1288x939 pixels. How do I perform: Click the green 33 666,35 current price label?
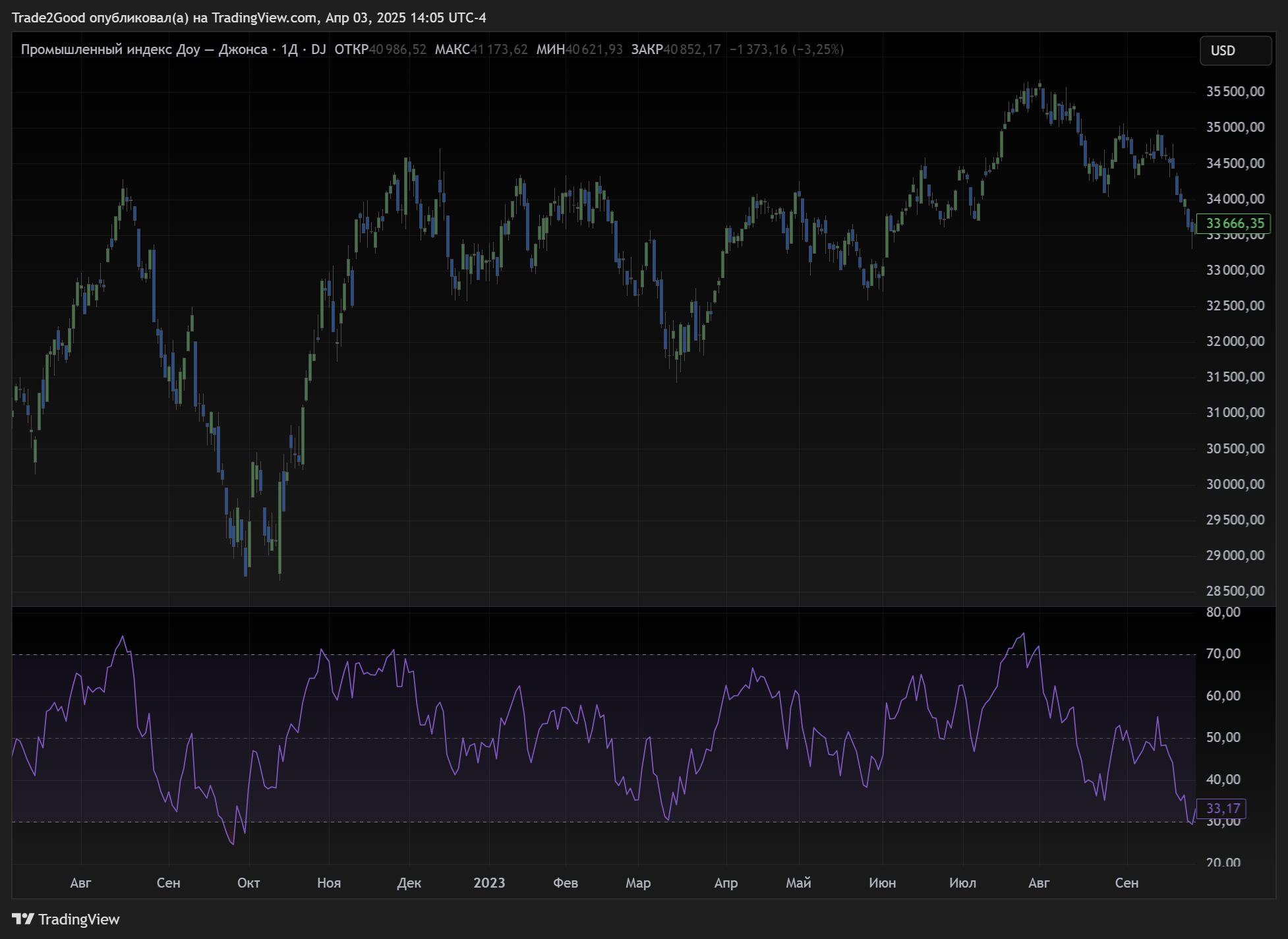(1234, 223)
